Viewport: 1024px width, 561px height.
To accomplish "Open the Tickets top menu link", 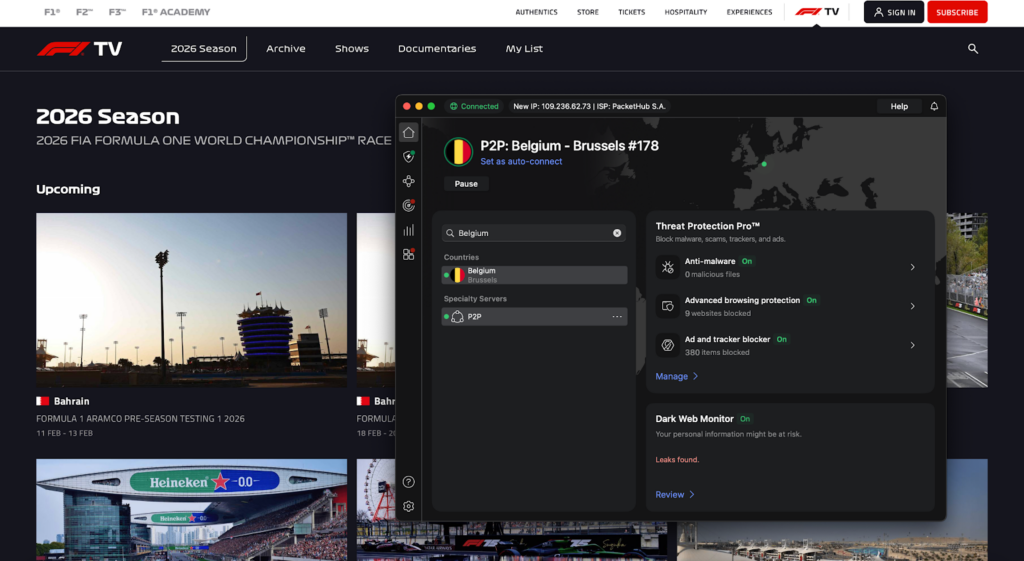I will pos(632,12).
